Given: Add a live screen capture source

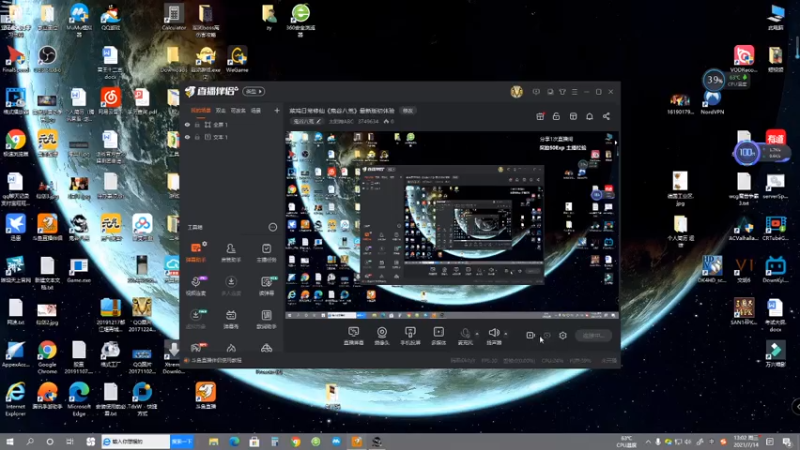Looking at the screenshot, I should [353, 336].
